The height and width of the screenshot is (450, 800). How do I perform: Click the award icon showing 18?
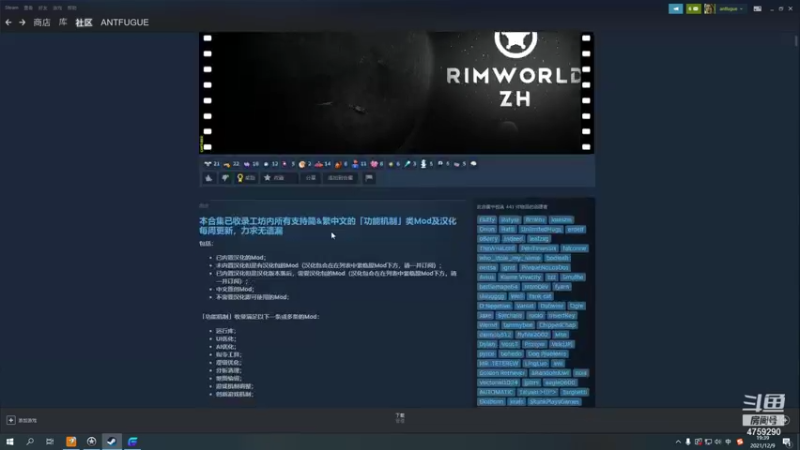tap(251, 164)
